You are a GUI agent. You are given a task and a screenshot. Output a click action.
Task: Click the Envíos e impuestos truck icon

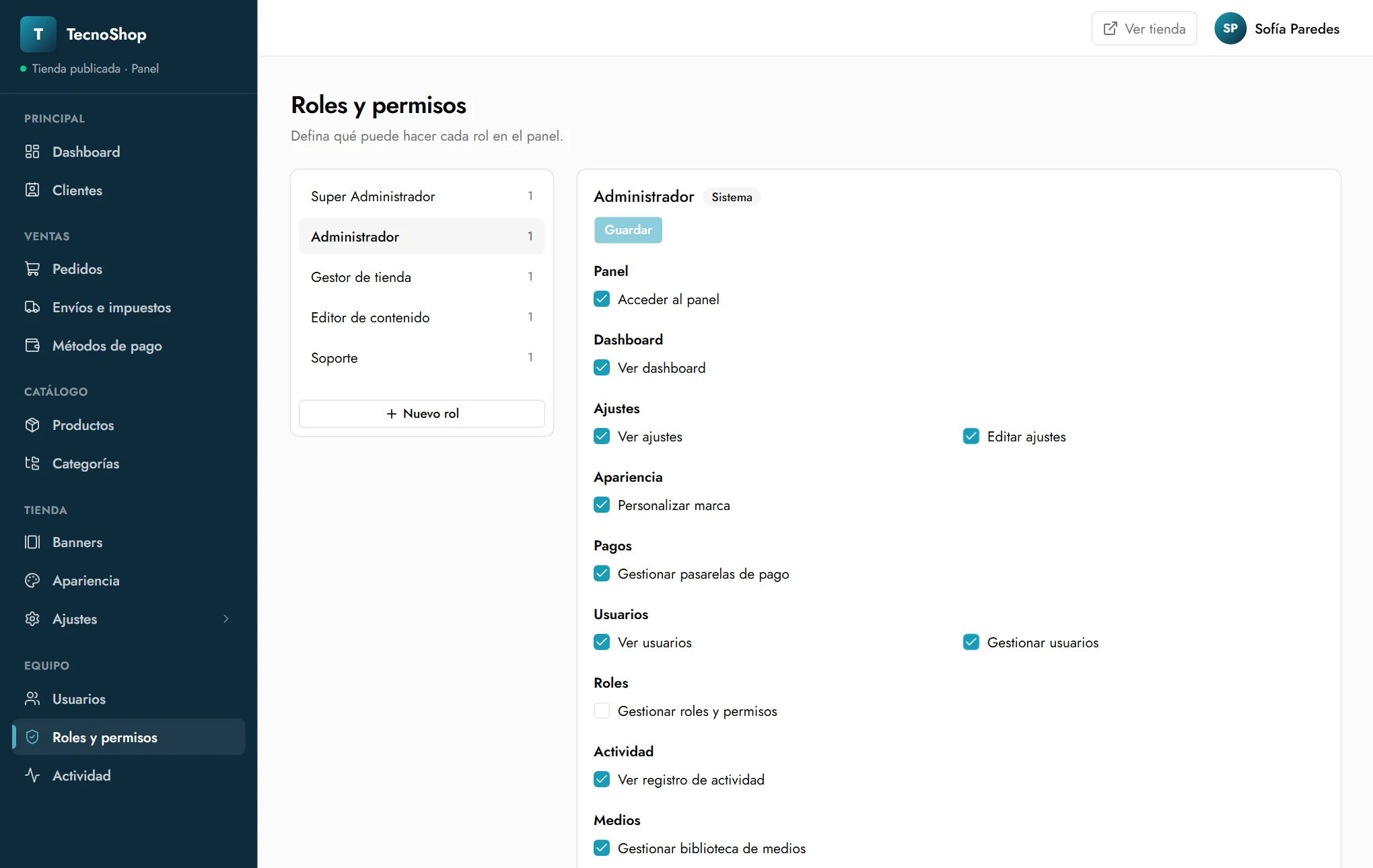tap(32, 307)
